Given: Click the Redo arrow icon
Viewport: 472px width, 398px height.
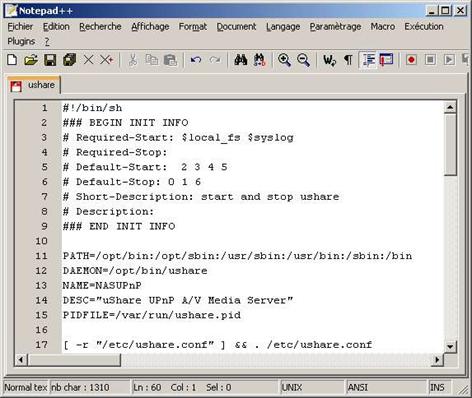Looking at the screenshot, I should pos(215,60).
